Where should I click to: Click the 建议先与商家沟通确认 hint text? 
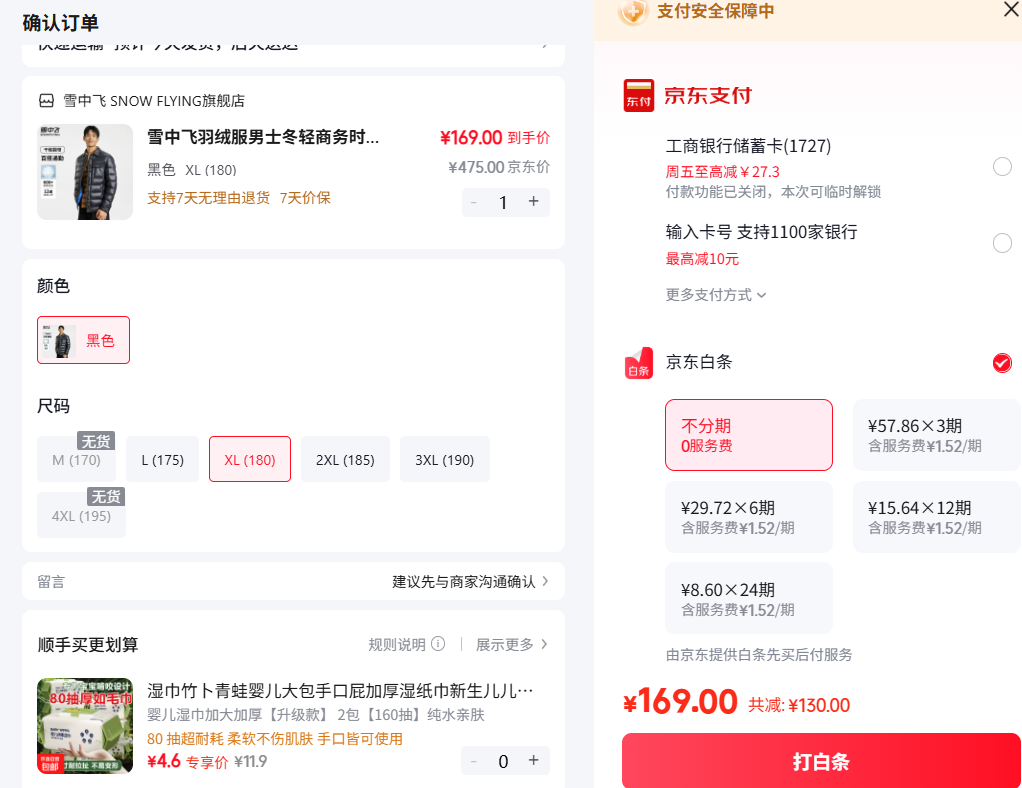[x=463, y=581]
